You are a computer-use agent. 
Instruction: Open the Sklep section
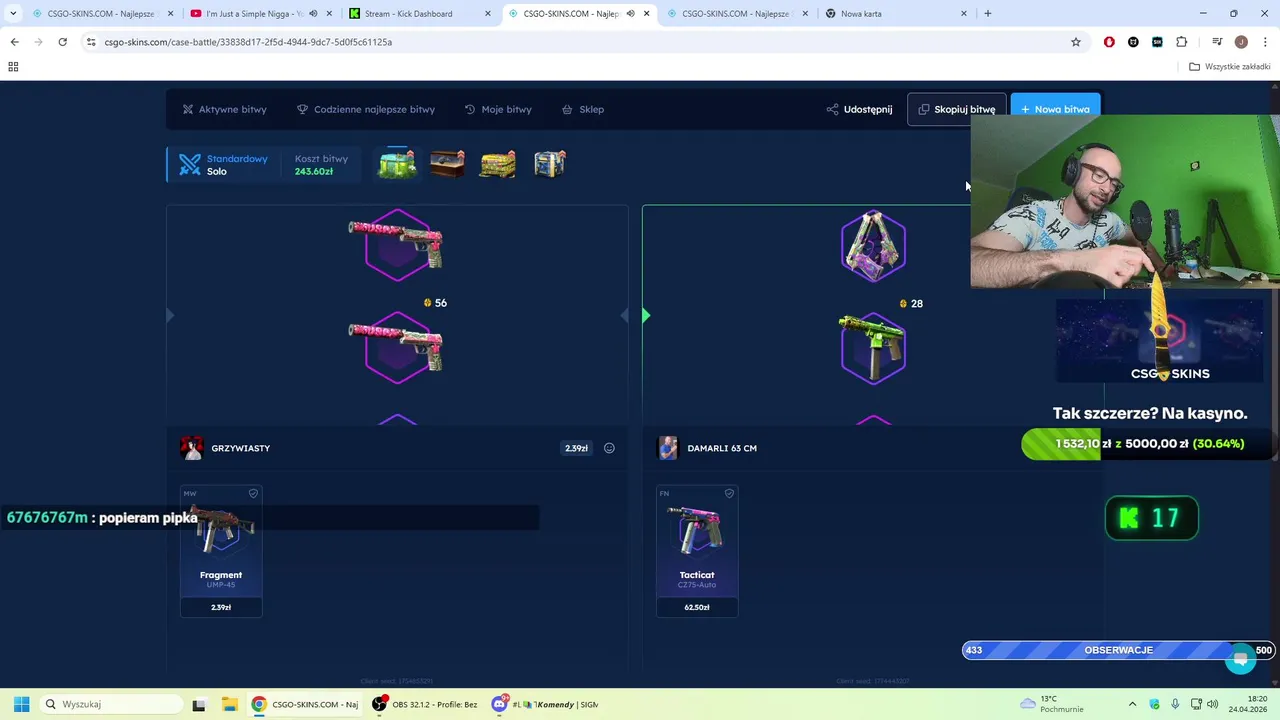click(582, 109)
